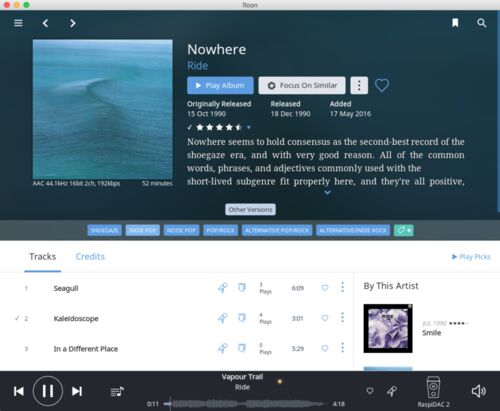Add a new tag with green button
This screenshot has height=411, width=500.
click(404, 230)
